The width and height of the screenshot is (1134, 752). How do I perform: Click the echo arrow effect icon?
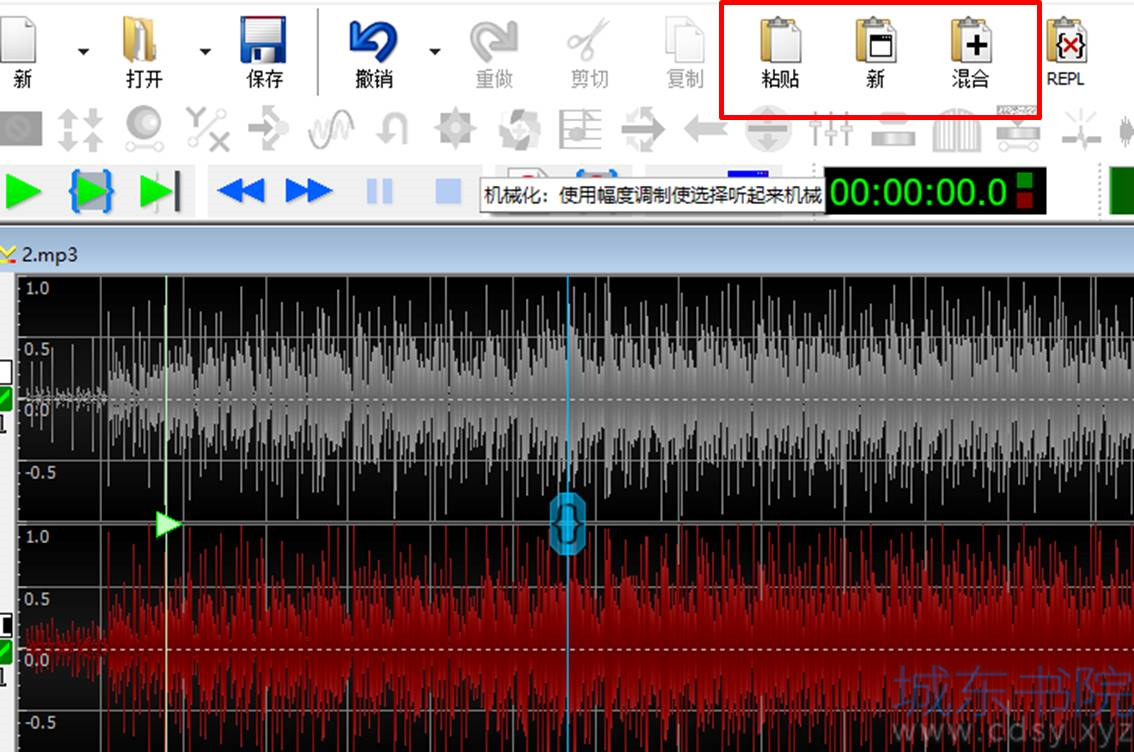point(268,129)
